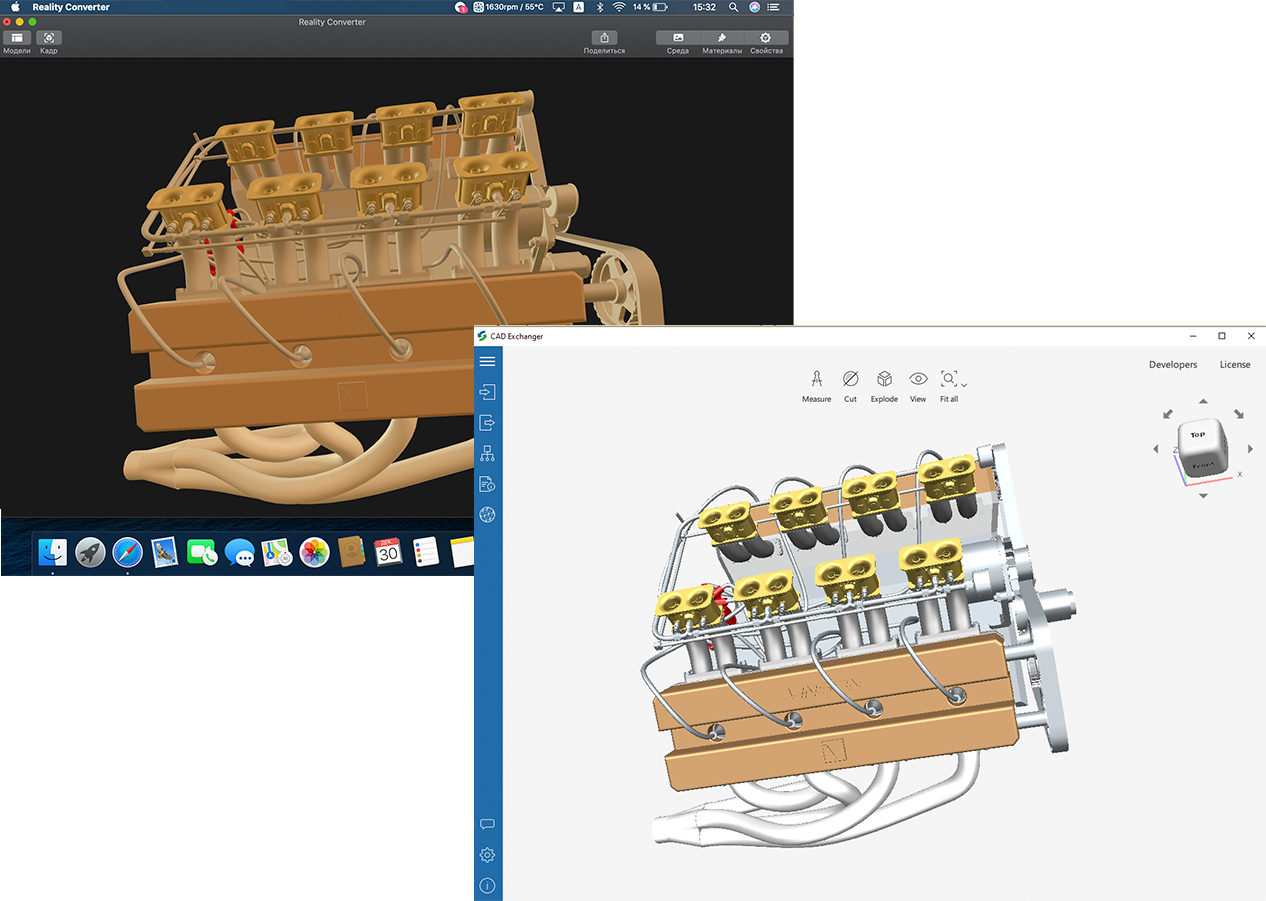Click the Fit all icon
The width and height of the screenshot is (1266, 901).
(x=947, y=380)
